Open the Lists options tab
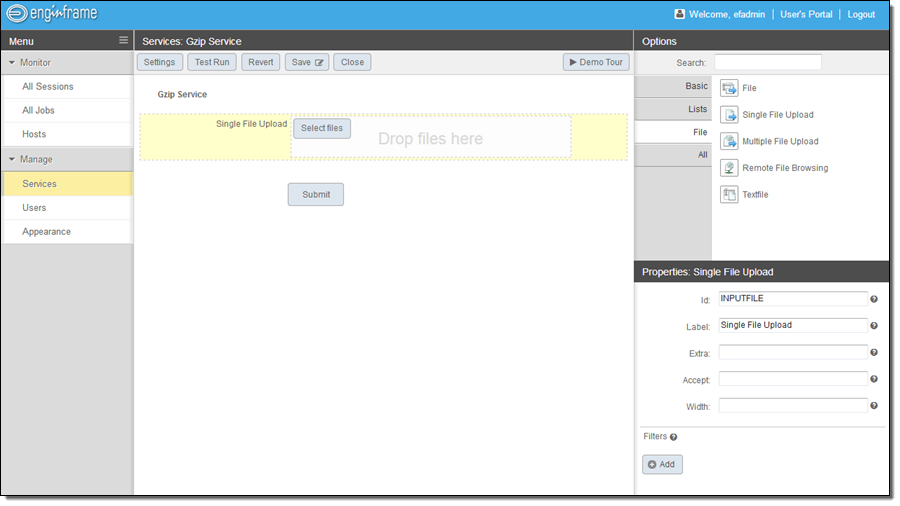The width and height of the screenshot is (900, 506). (x=673, y=109)
